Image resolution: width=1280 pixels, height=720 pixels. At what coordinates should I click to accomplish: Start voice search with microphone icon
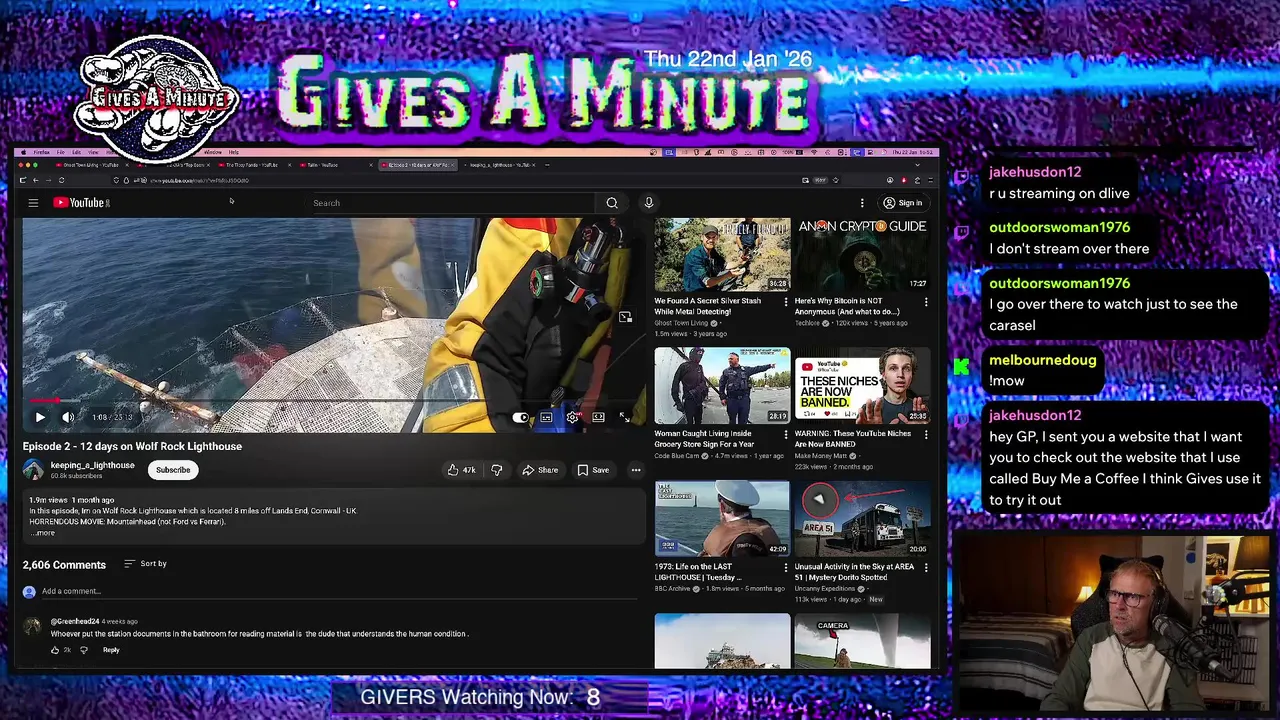[649, 203]
